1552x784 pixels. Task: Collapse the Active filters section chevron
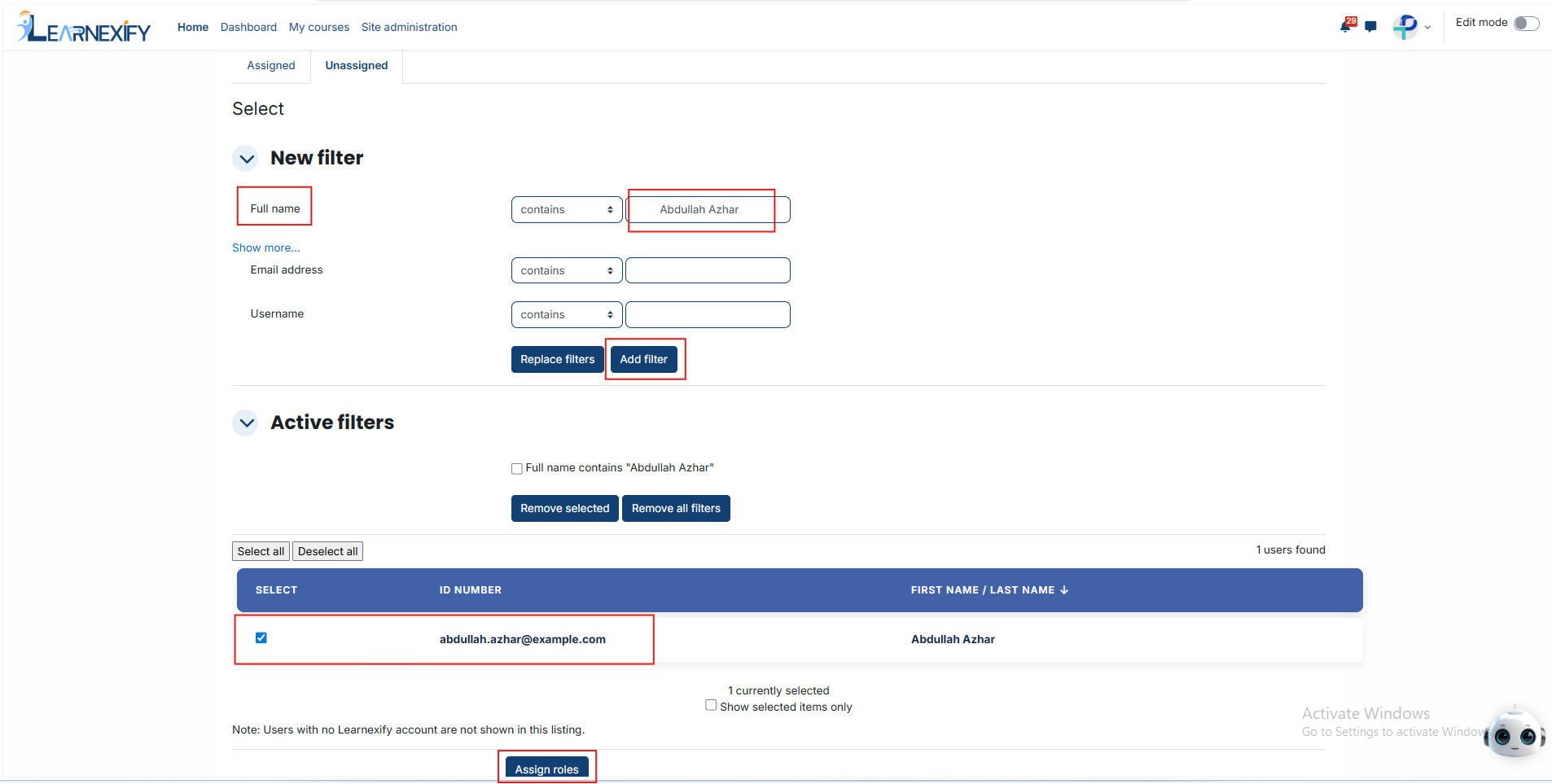pyautogui.click(x=246, y=423)
